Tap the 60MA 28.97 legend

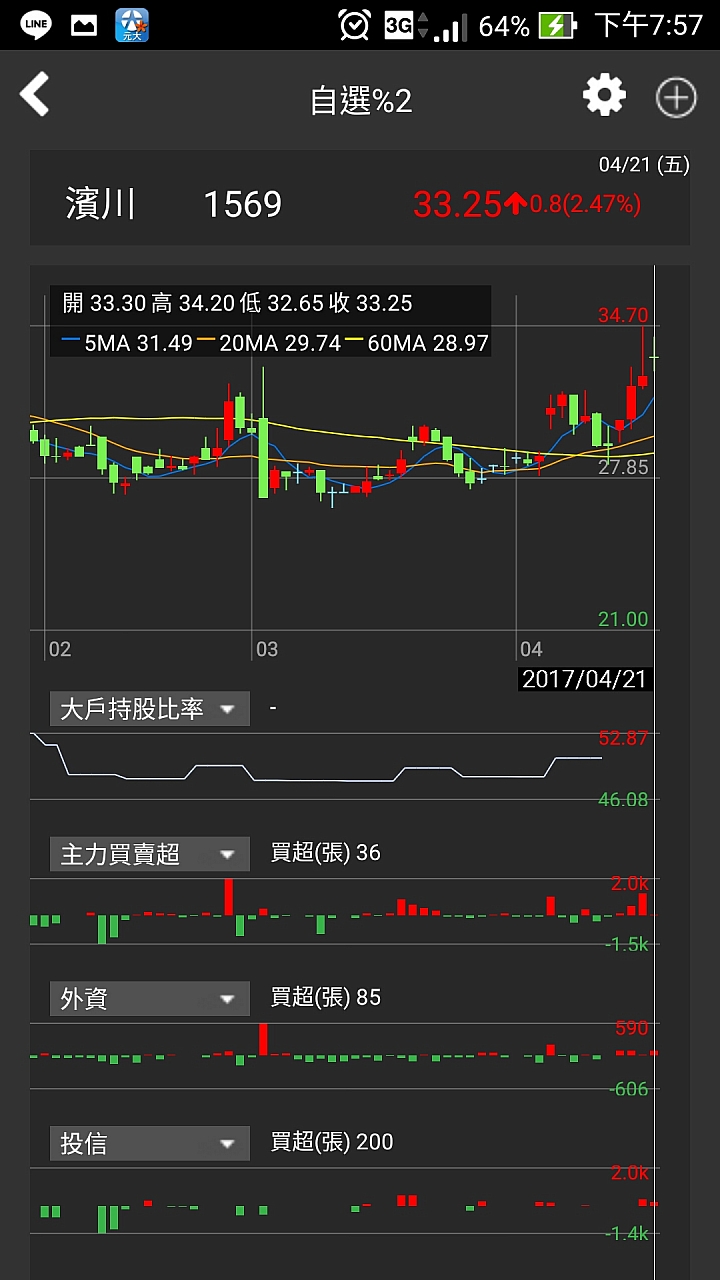click(417, 343)
